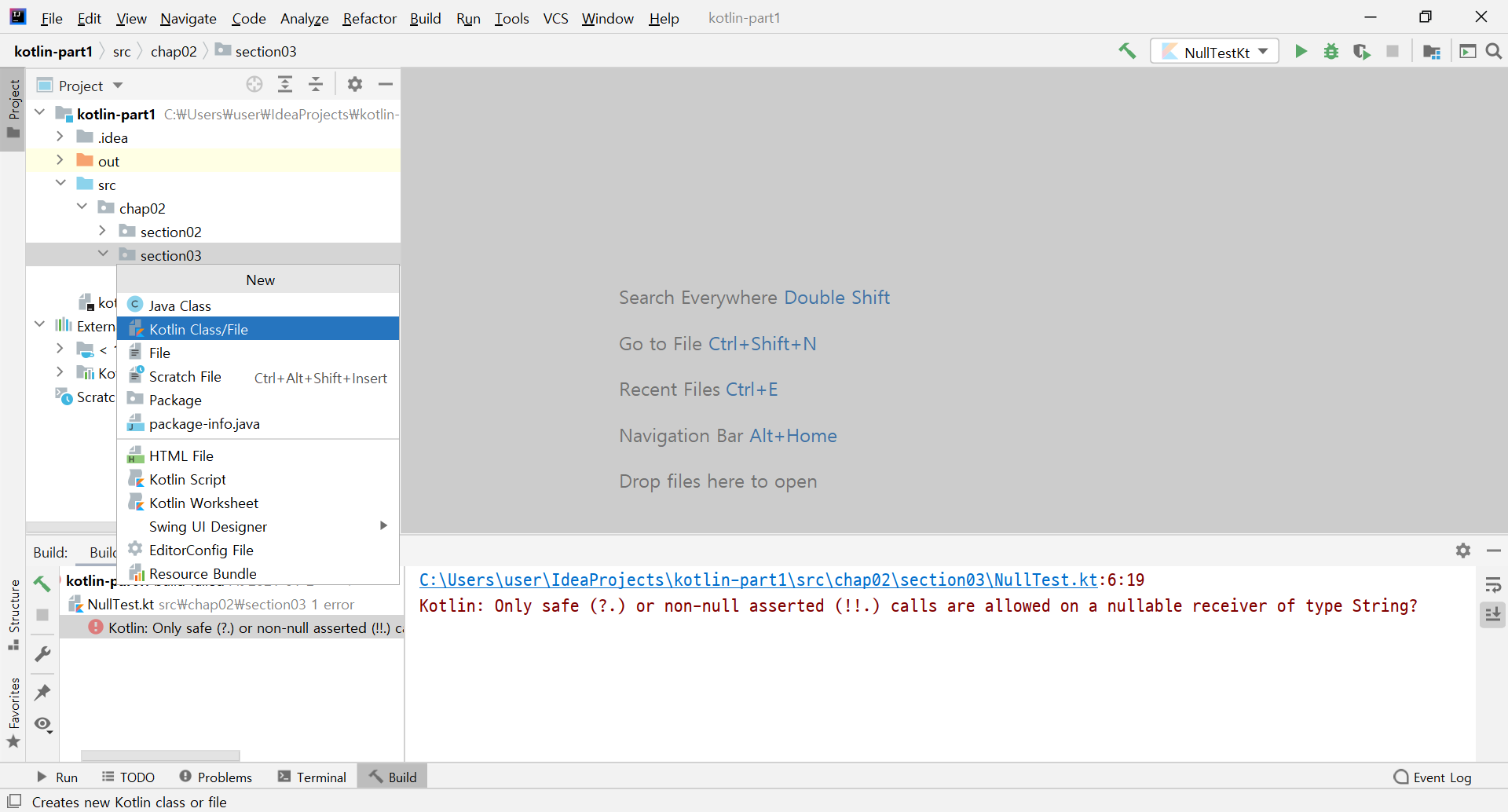Click Collapse All icon in Project panel
Screen dimensions: 1508x812
coord(316,84)
